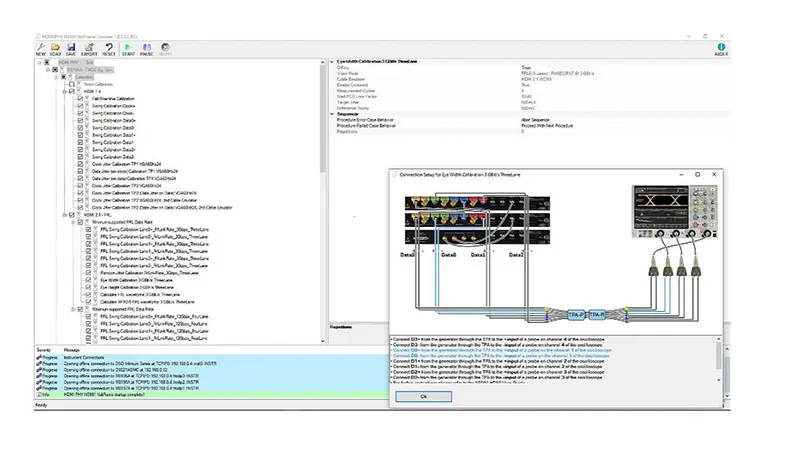Click the Message column header in log panel

click(71, 350)
